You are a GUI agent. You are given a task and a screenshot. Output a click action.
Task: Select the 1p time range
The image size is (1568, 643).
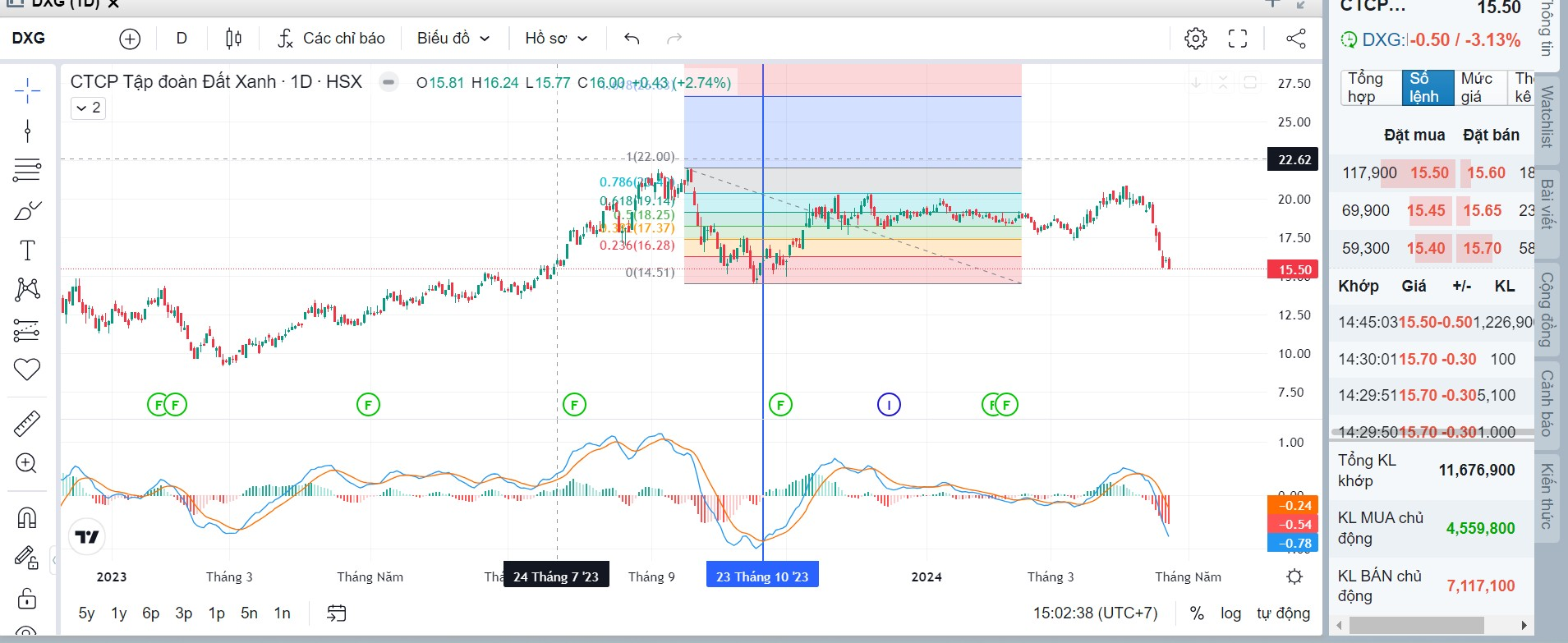point(216,613)
